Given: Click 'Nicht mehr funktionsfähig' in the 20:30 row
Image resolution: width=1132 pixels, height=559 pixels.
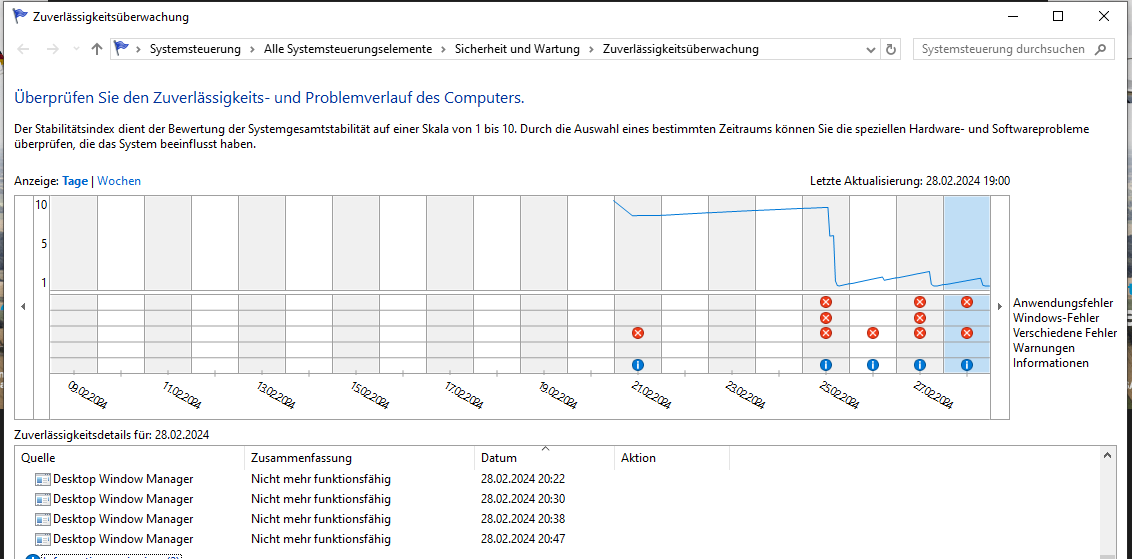Looking at the screenshot, I should tap(321, 499).
